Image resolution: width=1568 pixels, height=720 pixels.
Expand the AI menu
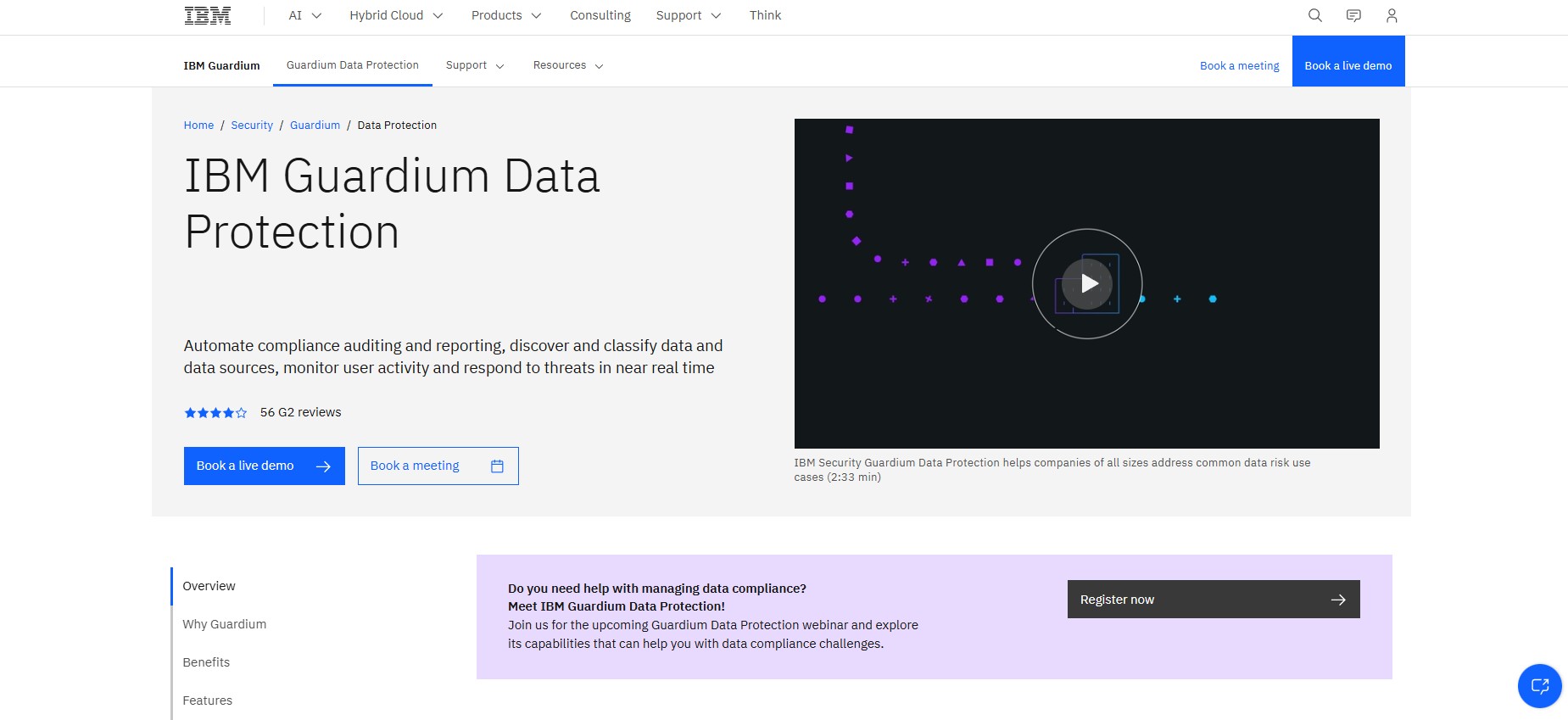pos(305,15)
